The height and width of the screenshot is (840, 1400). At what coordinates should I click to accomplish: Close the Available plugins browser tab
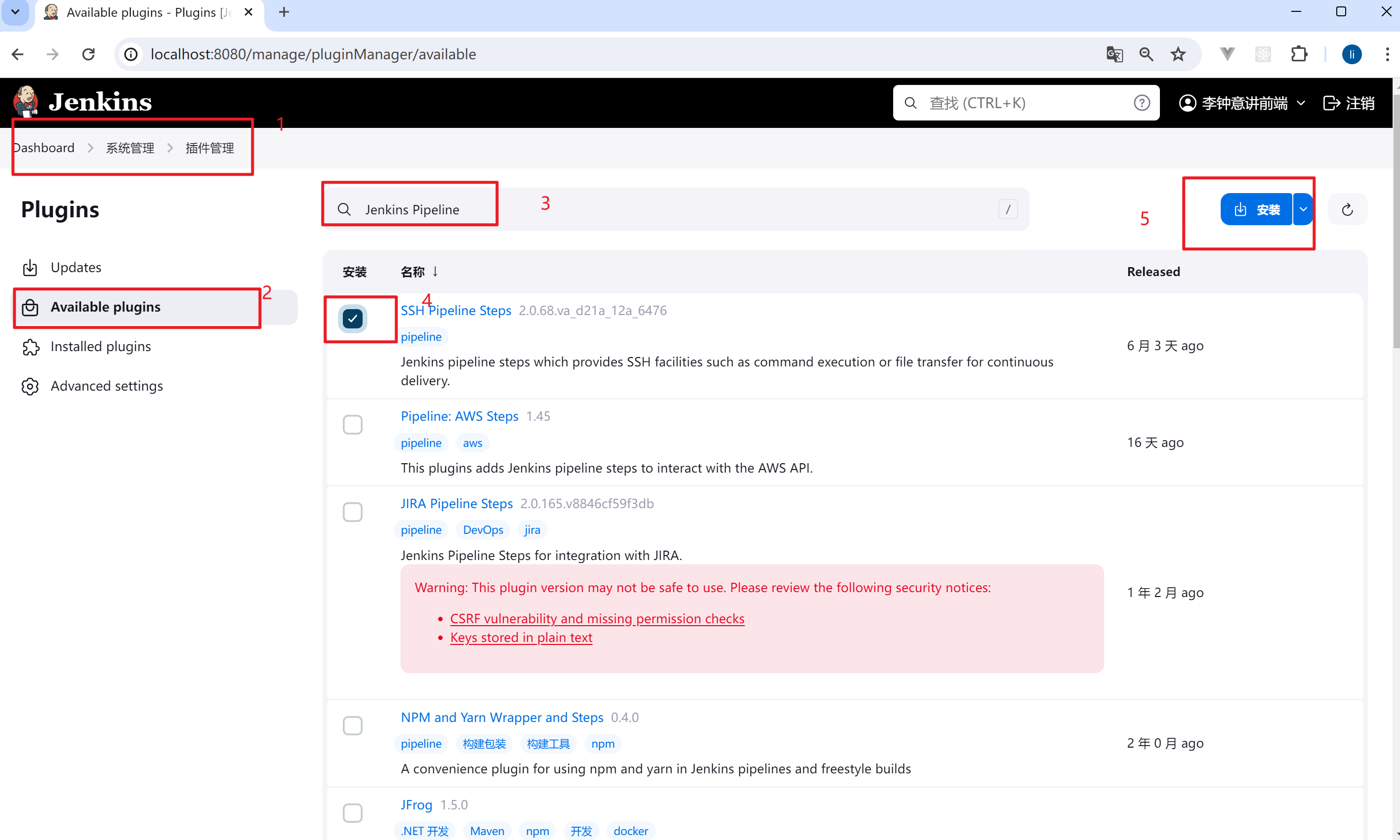tap(248, 12)
